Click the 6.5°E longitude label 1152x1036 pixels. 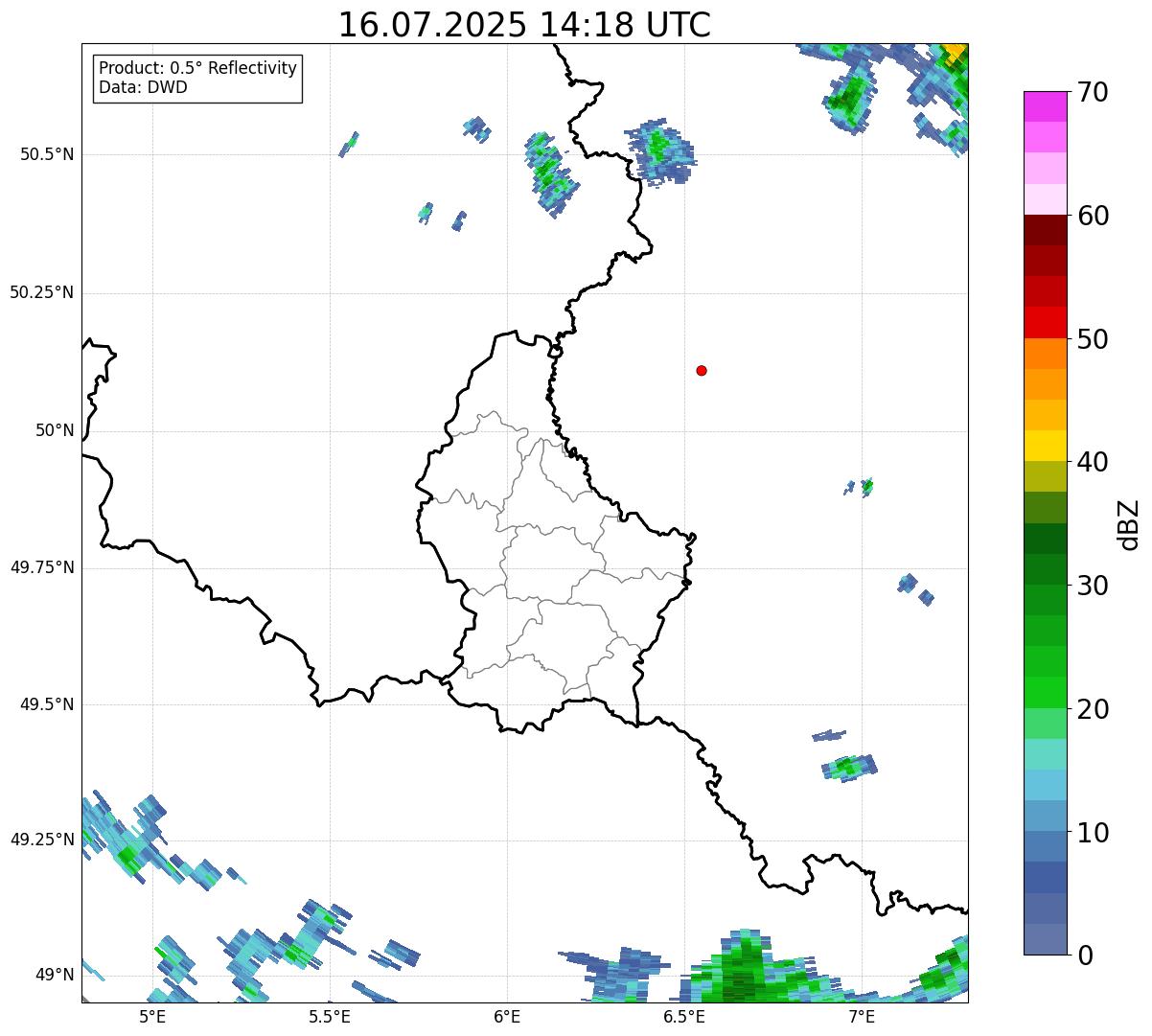(x=684, y=1016)
